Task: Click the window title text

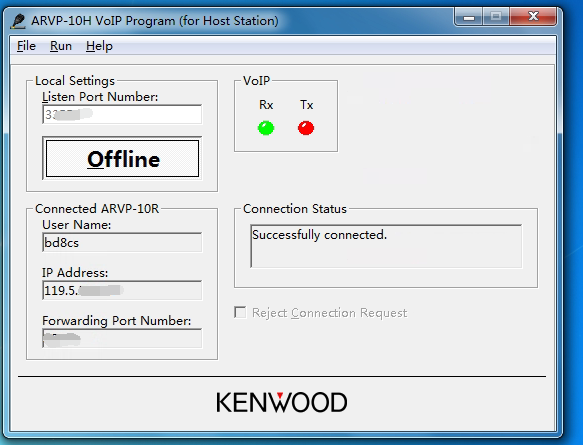Action: pos(155,21)
